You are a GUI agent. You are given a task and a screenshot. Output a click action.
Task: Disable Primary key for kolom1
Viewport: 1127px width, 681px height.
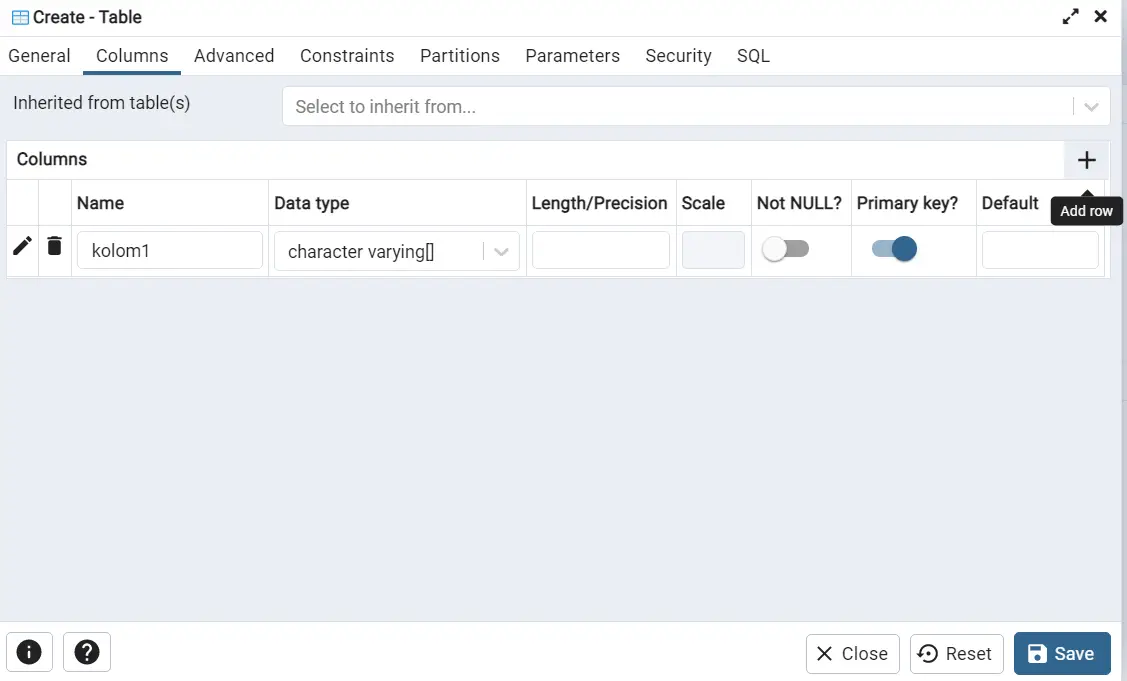click(893, 248)
